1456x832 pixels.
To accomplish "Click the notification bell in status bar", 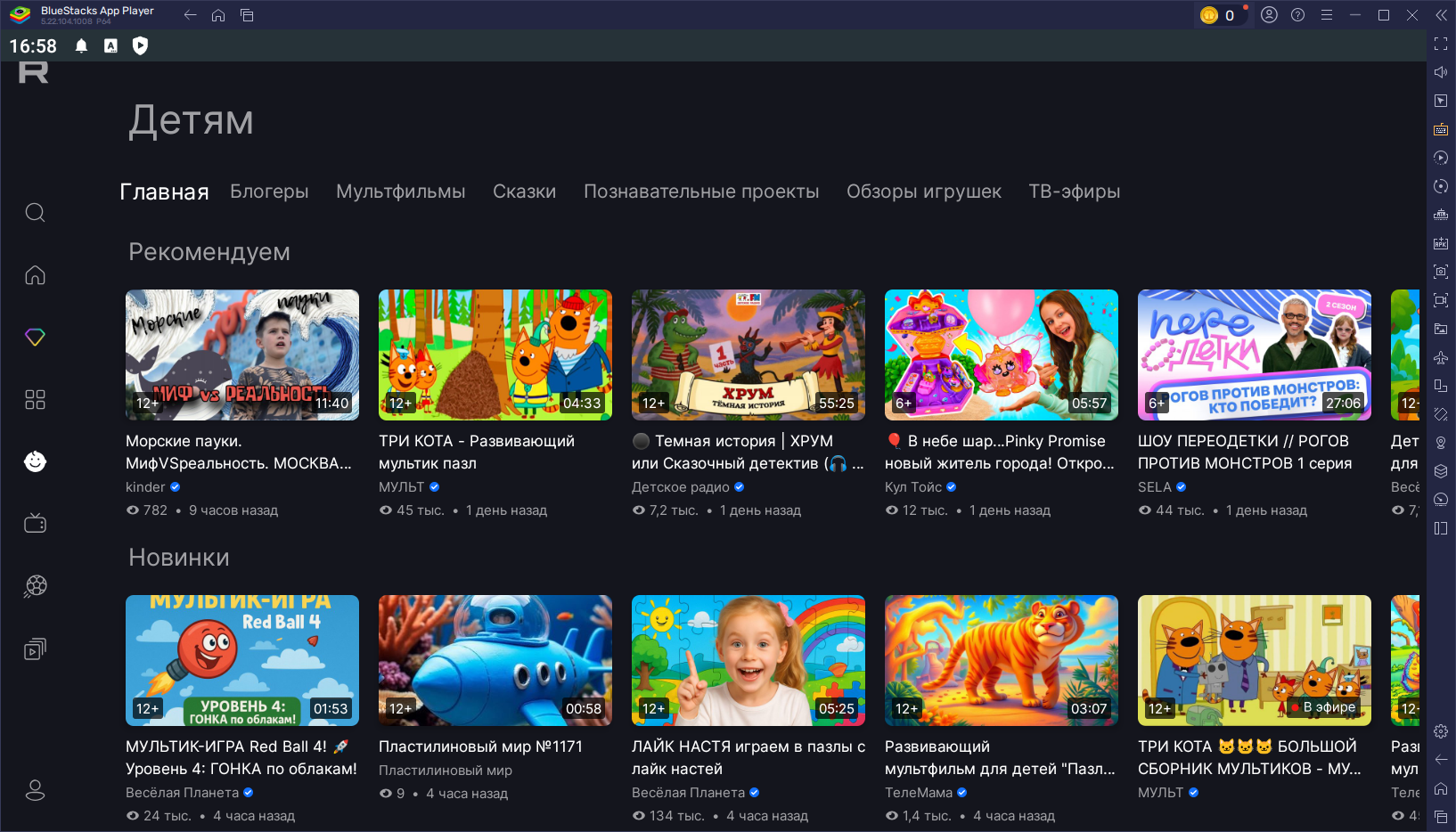I will 81,46.
